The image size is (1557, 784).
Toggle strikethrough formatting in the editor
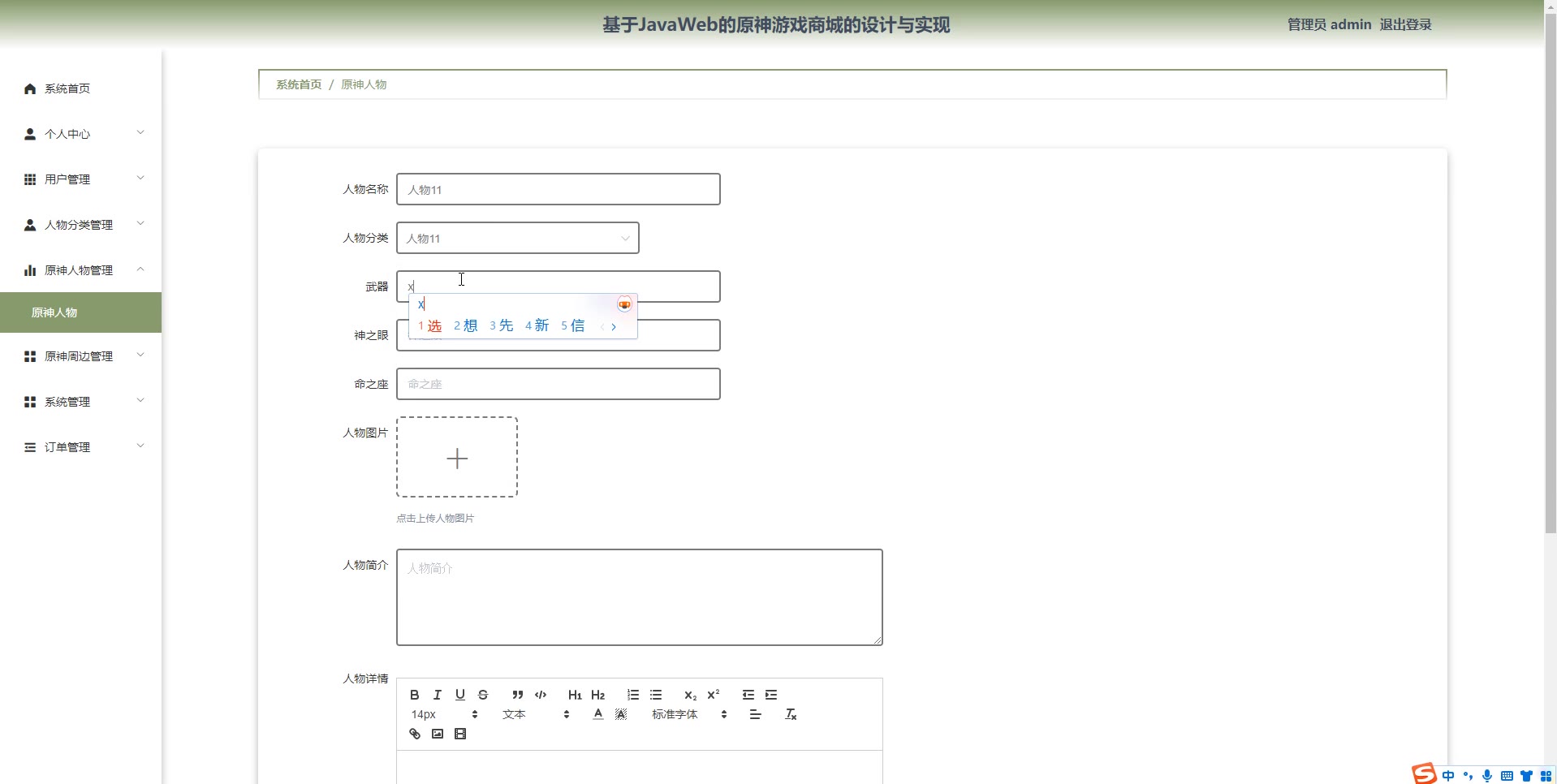483,695
